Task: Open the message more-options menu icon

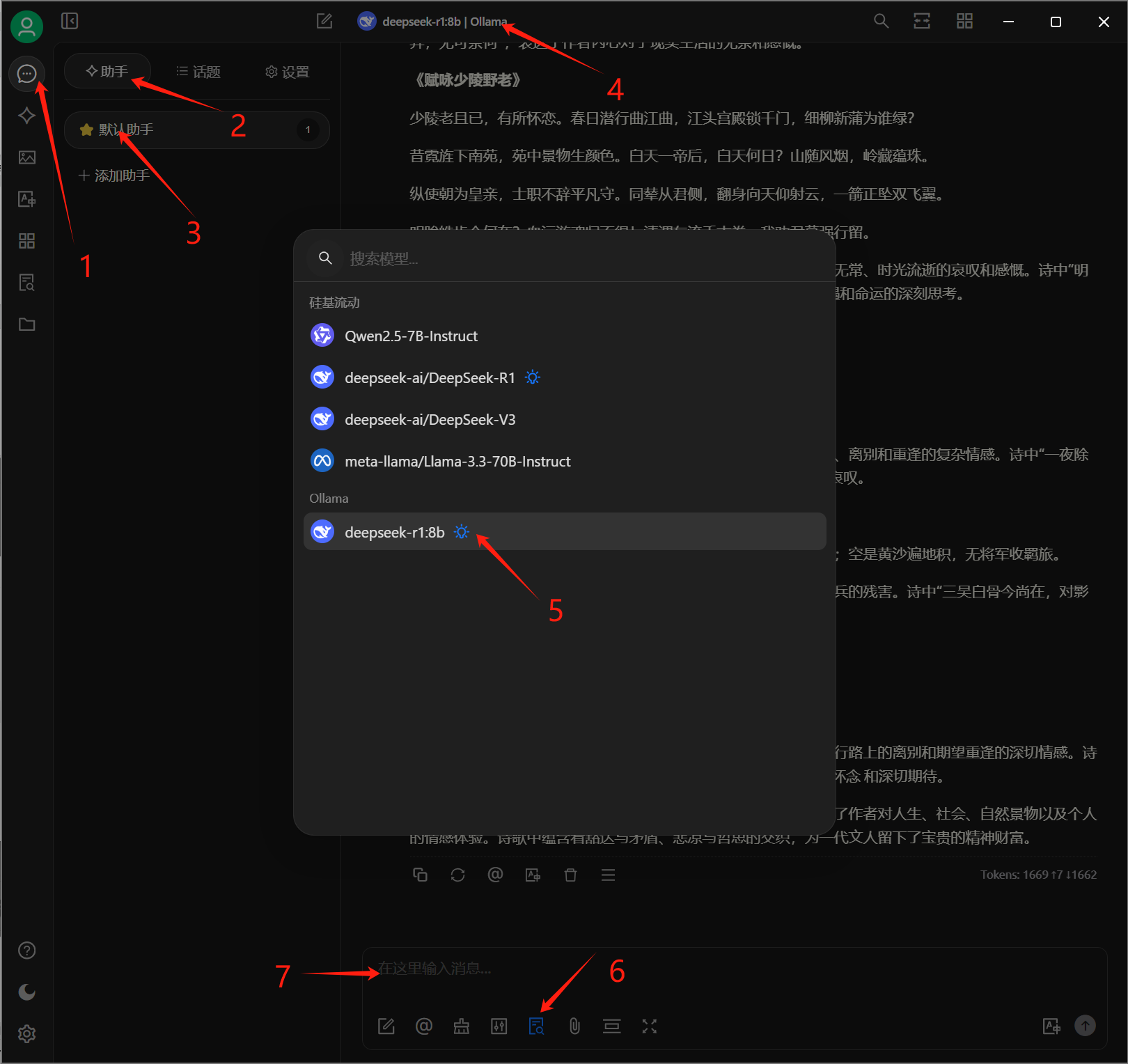Action: coord(608,875)
